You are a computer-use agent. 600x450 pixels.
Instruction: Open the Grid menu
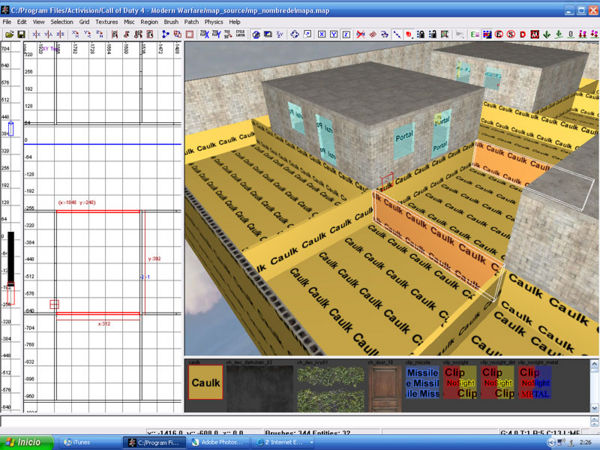click(x=84, y=22)
